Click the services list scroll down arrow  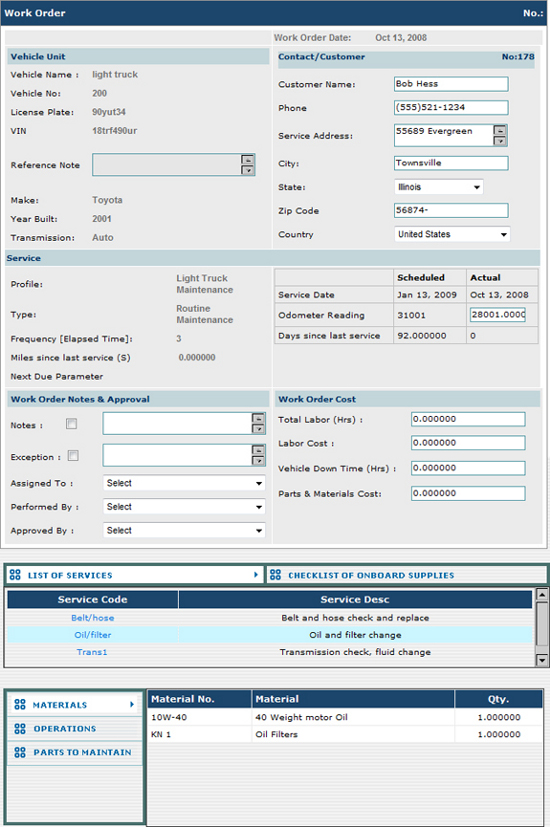click(541, 660)
